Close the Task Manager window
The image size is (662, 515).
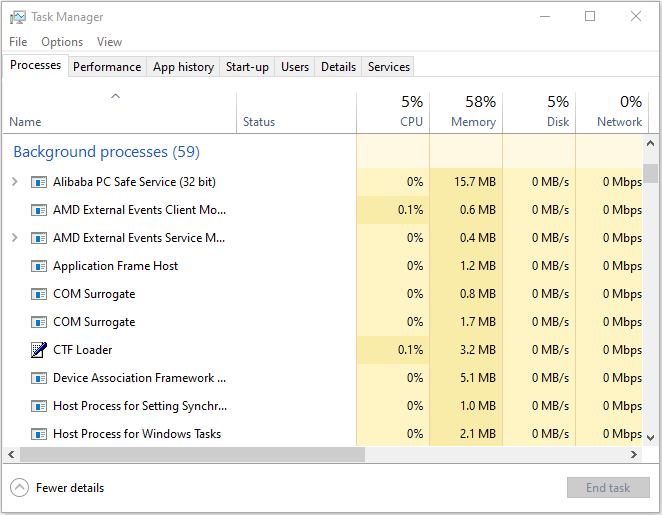(636, 16)
